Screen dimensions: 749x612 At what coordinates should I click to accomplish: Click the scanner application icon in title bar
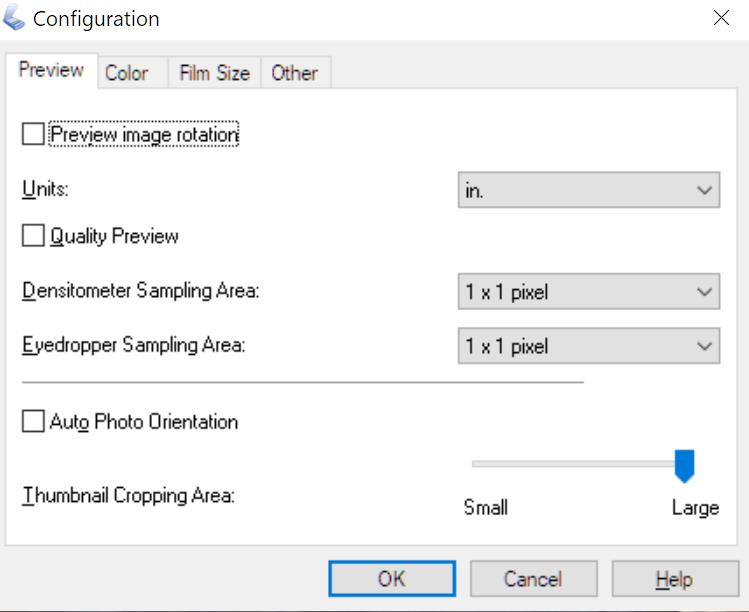pos(14,18)
